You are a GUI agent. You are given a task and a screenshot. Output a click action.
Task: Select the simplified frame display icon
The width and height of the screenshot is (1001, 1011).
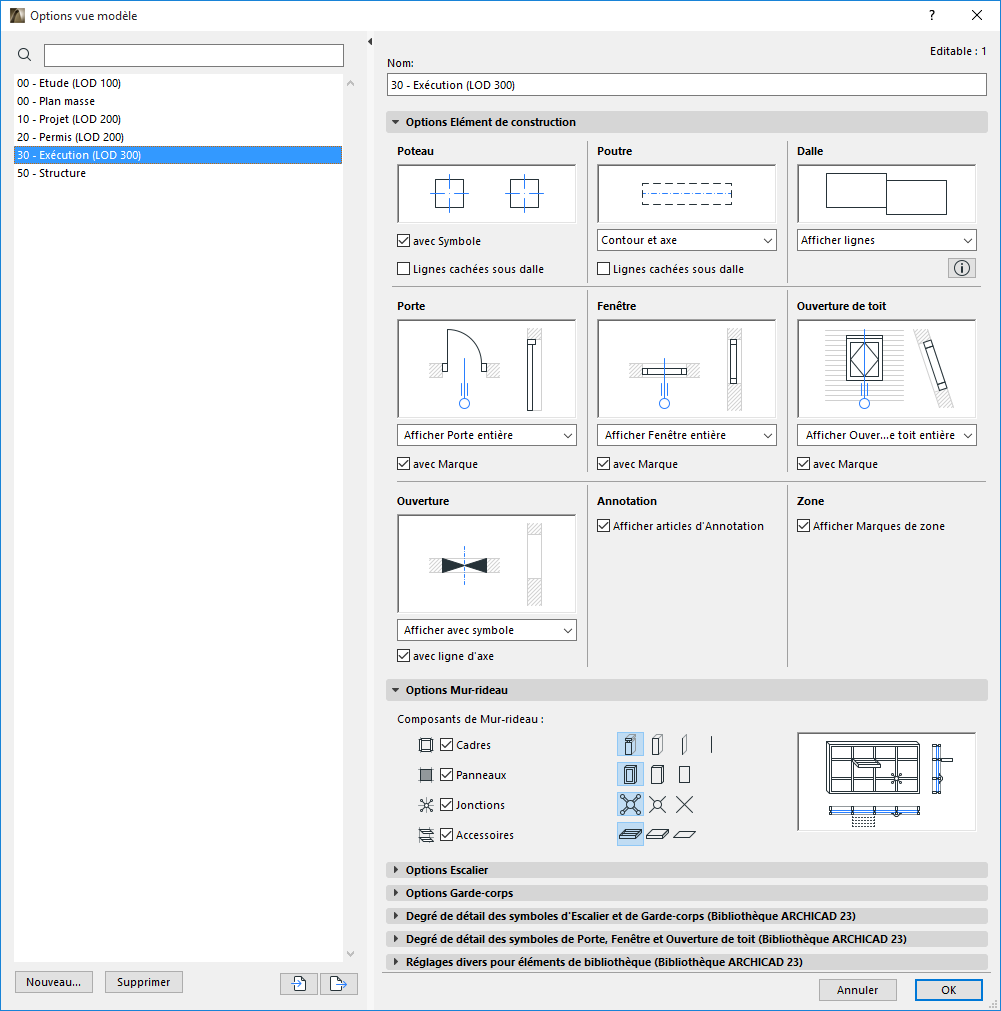pyautogui.click(x=657, y=744)
